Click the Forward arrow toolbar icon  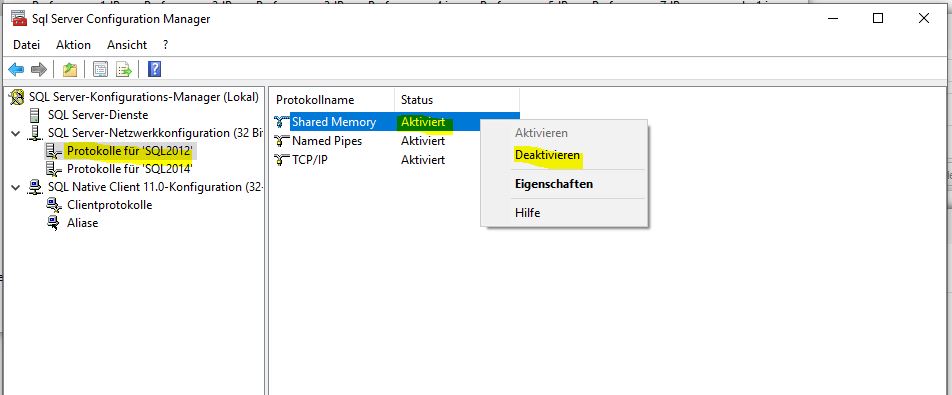tap(38, 69)
